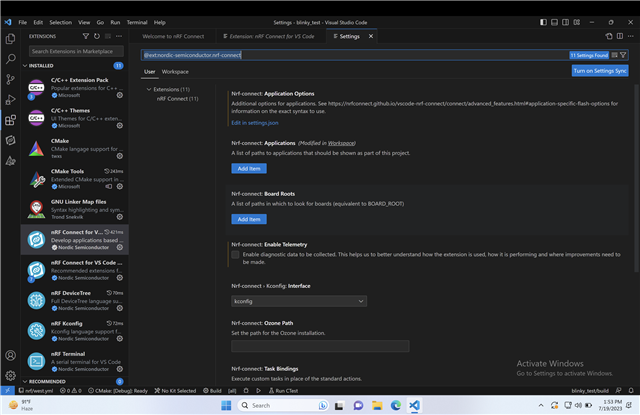The height and width of the screenshot is (415, 640).
Task: Clear settings search input icon
Action: click(614, 55)
